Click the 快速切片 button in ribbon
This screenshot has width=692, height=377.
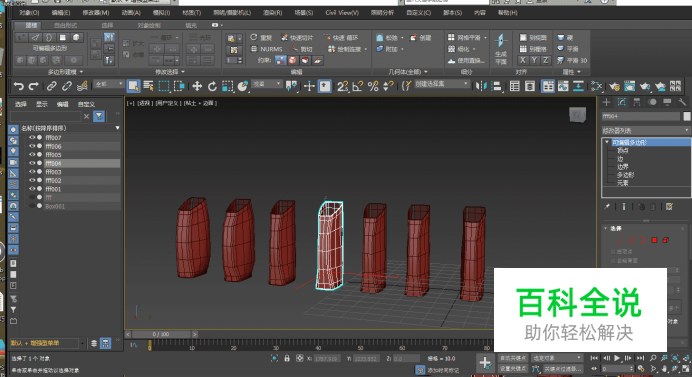297,38
